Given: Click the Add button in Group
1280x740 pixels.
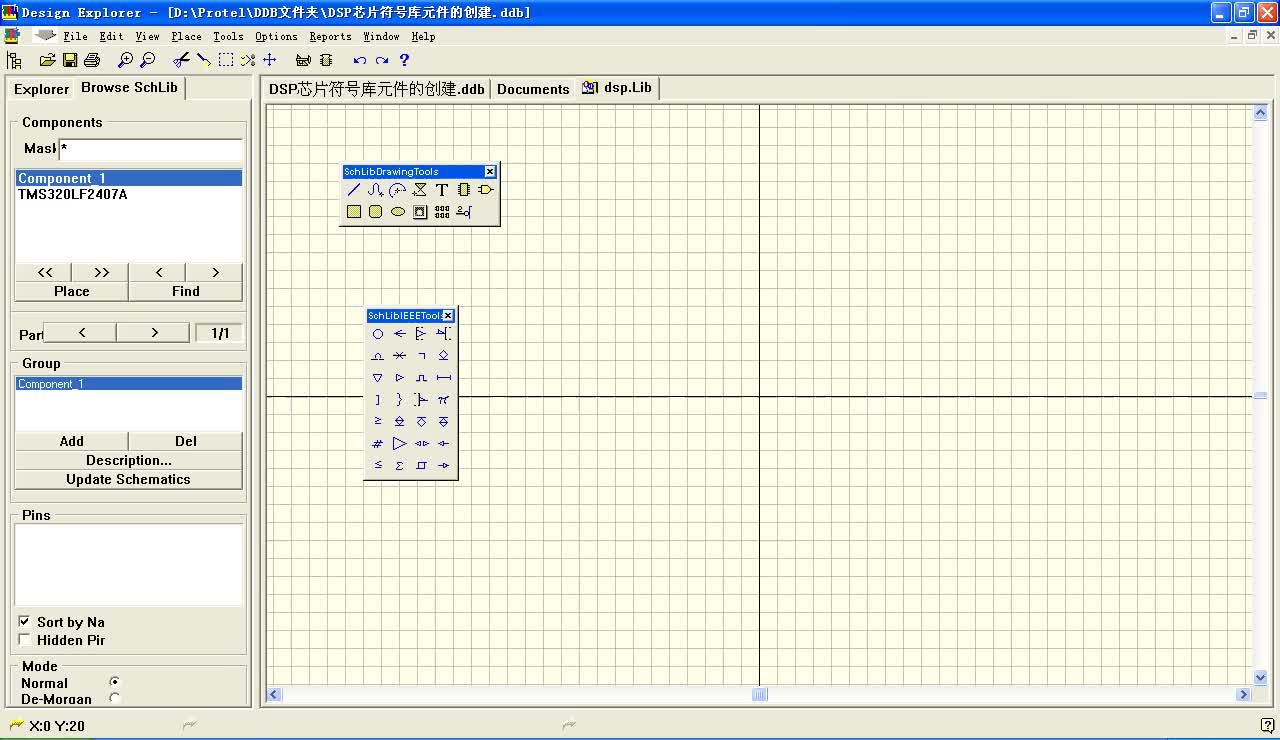Looking at the screenshot, I should [x=72, y=441].
